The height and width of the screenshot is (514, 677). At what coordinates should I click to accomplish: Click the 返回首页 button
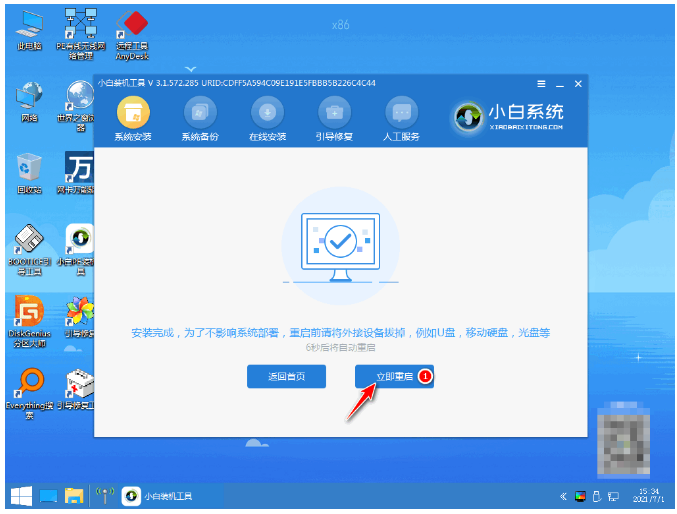click(286, 376)
